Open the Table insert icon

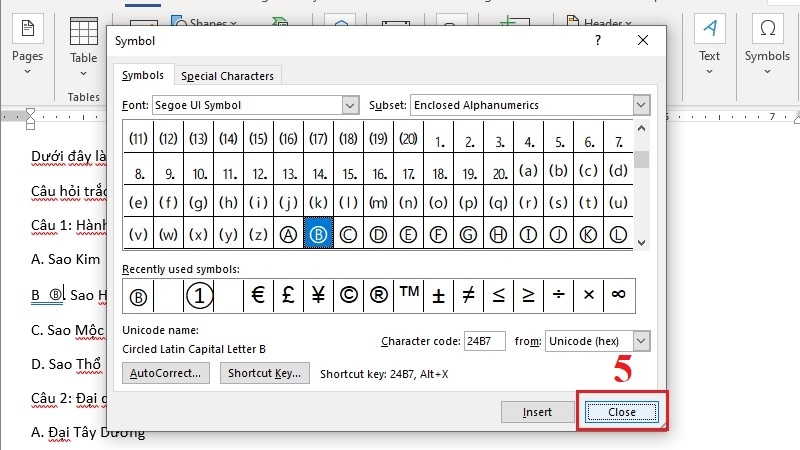84,32
